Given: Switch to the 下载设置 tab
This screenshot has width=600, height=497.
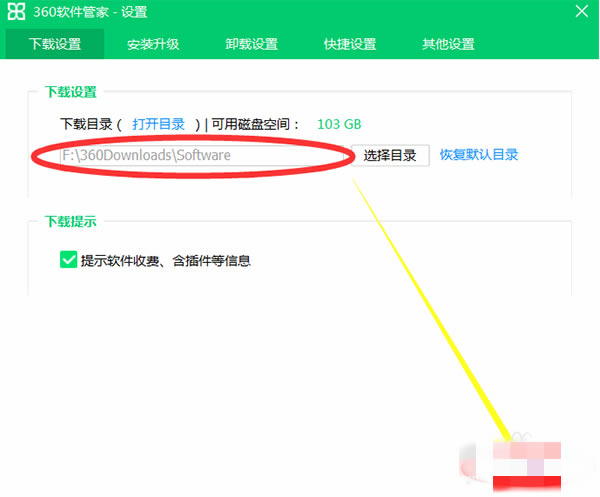Looking at the screenshot, I should tap(55, 44).
